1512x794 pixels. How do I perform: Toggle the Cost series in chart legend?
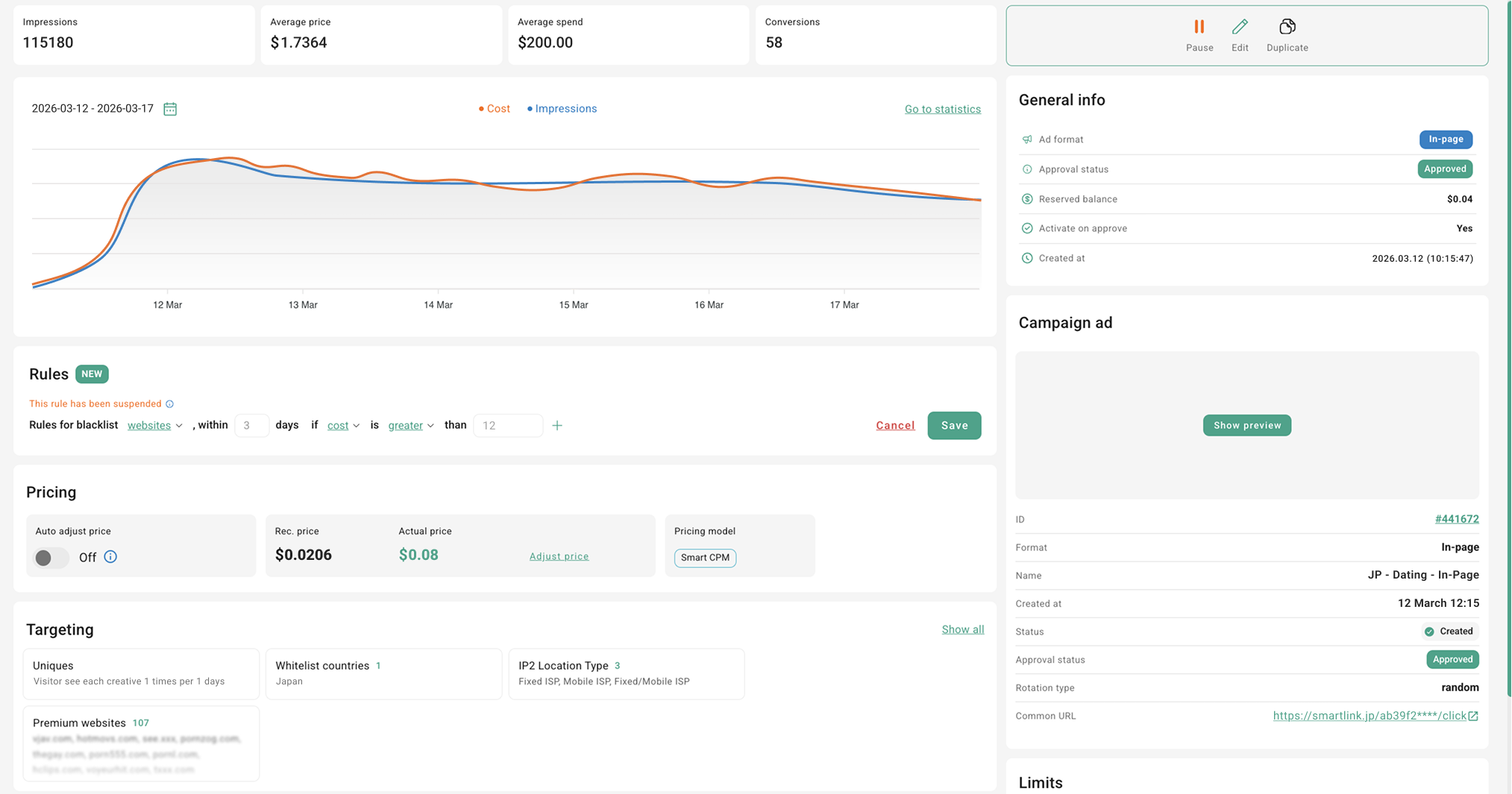495,109
